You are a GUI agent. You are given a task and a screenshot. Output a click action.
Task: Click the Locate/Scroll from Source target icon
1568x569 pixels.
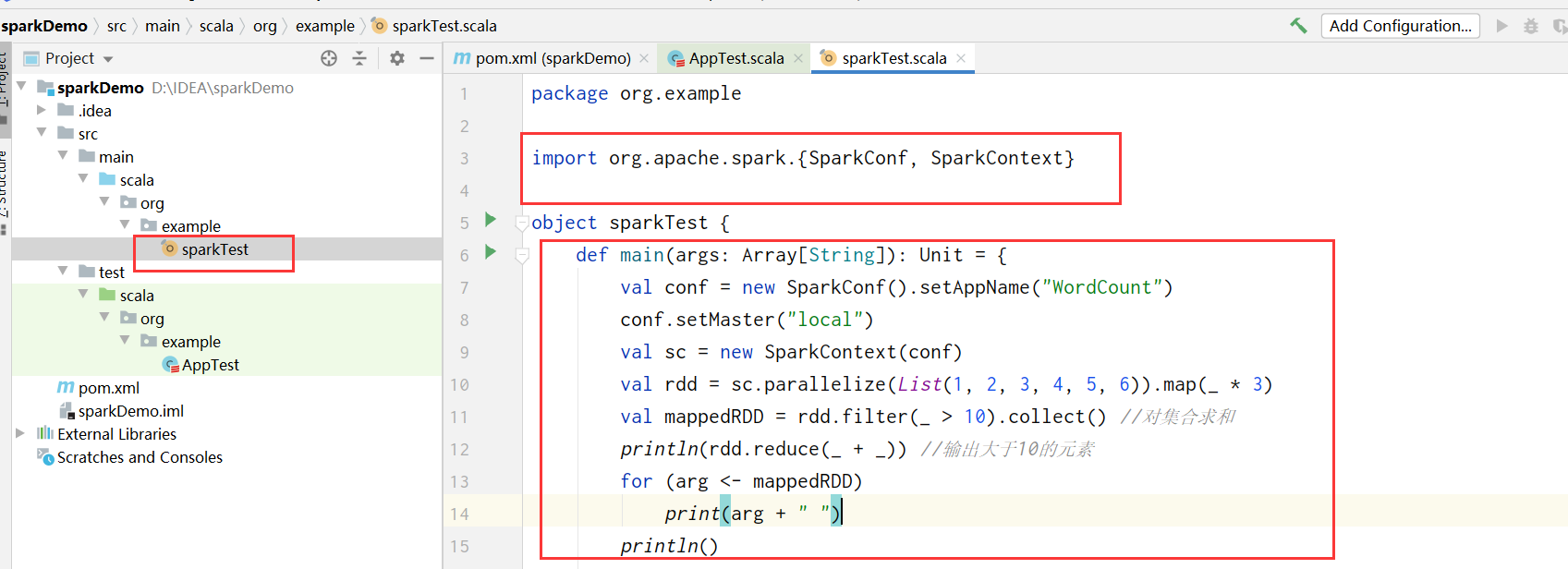pos(329,58)
